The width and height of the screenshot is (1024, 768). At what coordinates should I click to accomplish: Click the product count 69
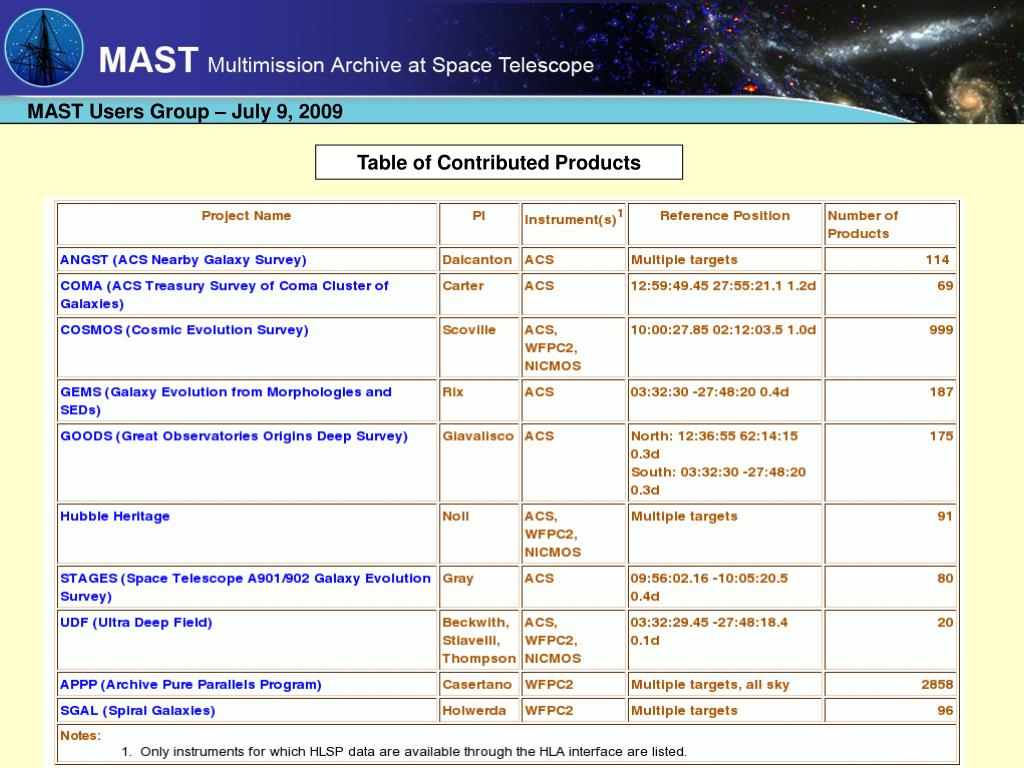tap(945, 285)
